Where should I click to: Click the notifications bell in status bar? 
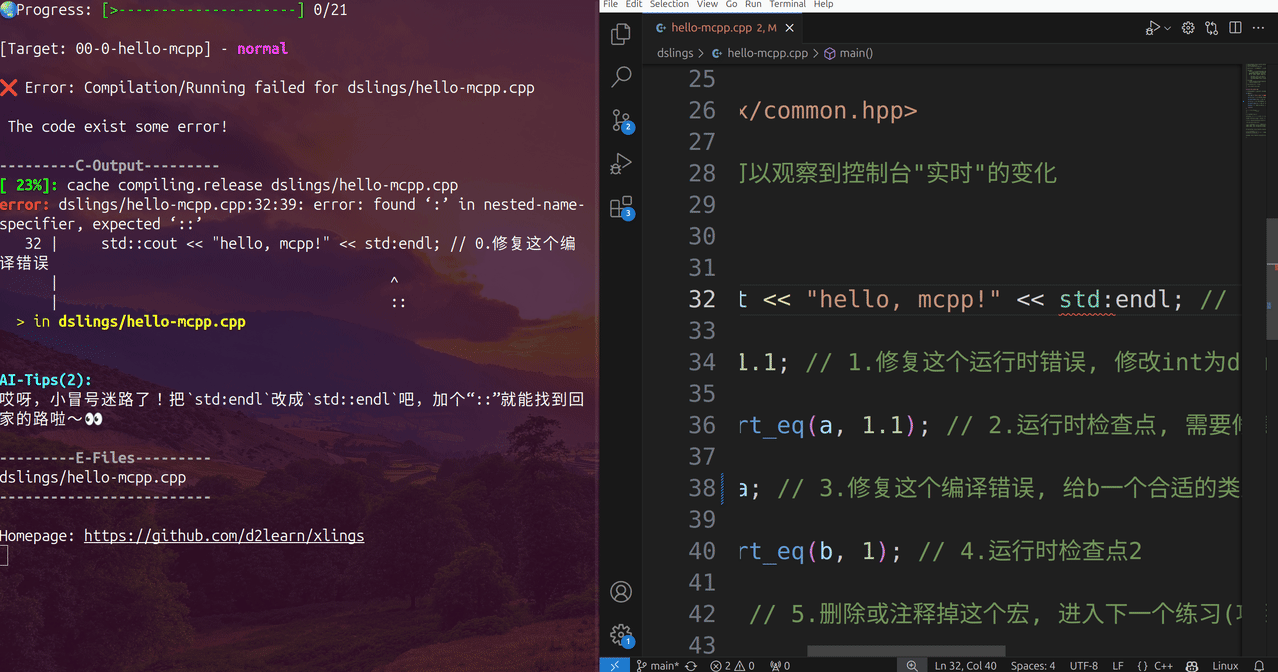click(1259, 665)
